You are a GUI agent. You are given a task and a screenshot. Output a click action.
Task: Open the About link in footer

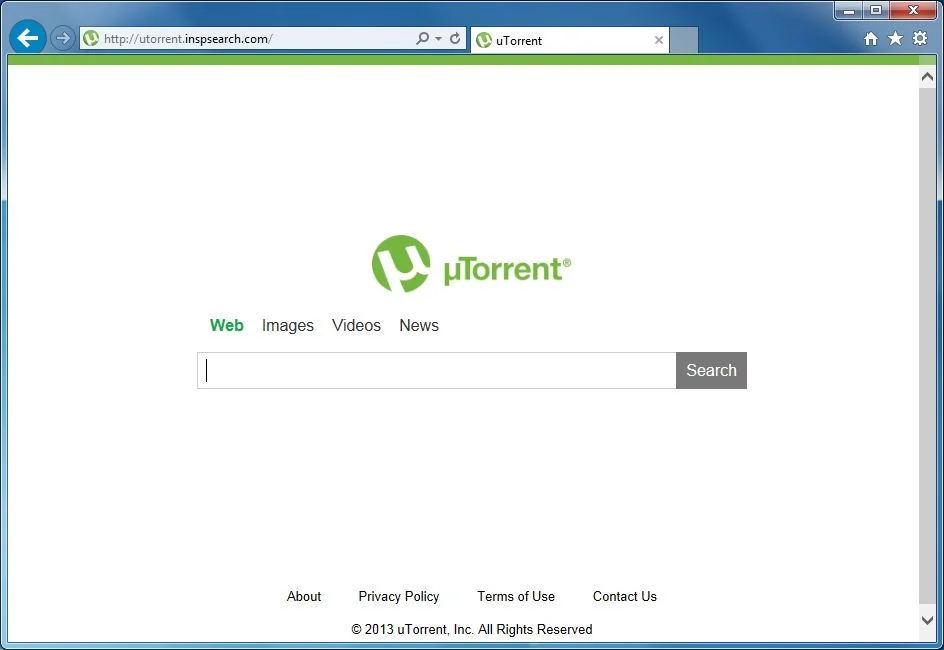point(304,596)
